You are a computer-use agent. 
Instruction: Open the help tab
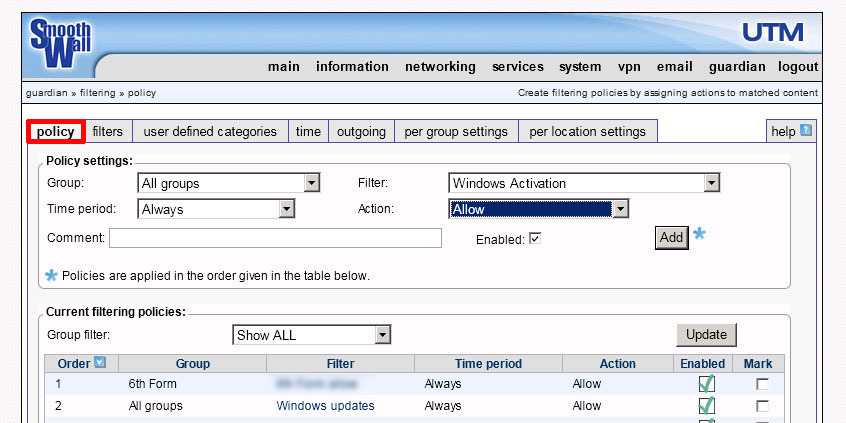click(791, 132)
